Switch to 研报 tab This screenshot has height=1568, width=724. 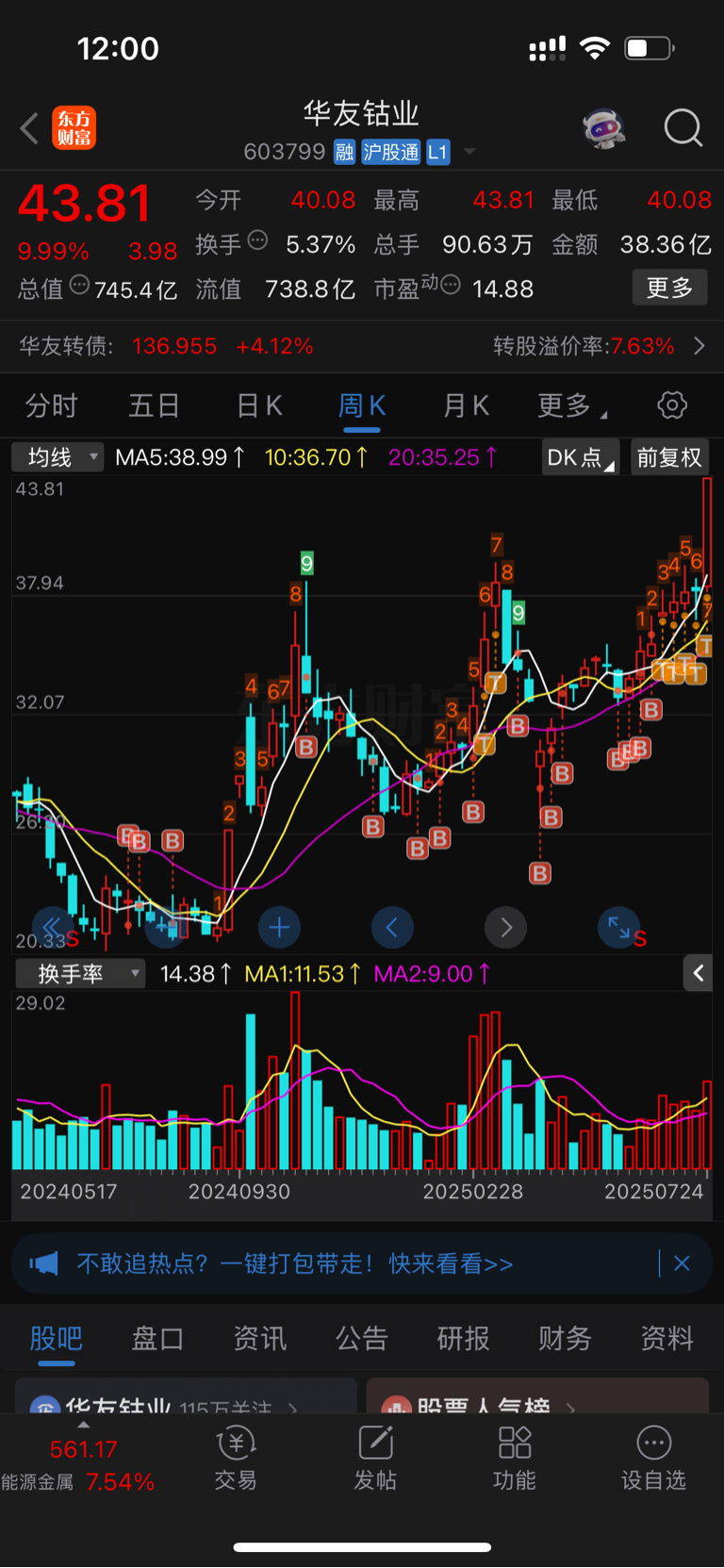(x=464, y=1338)
